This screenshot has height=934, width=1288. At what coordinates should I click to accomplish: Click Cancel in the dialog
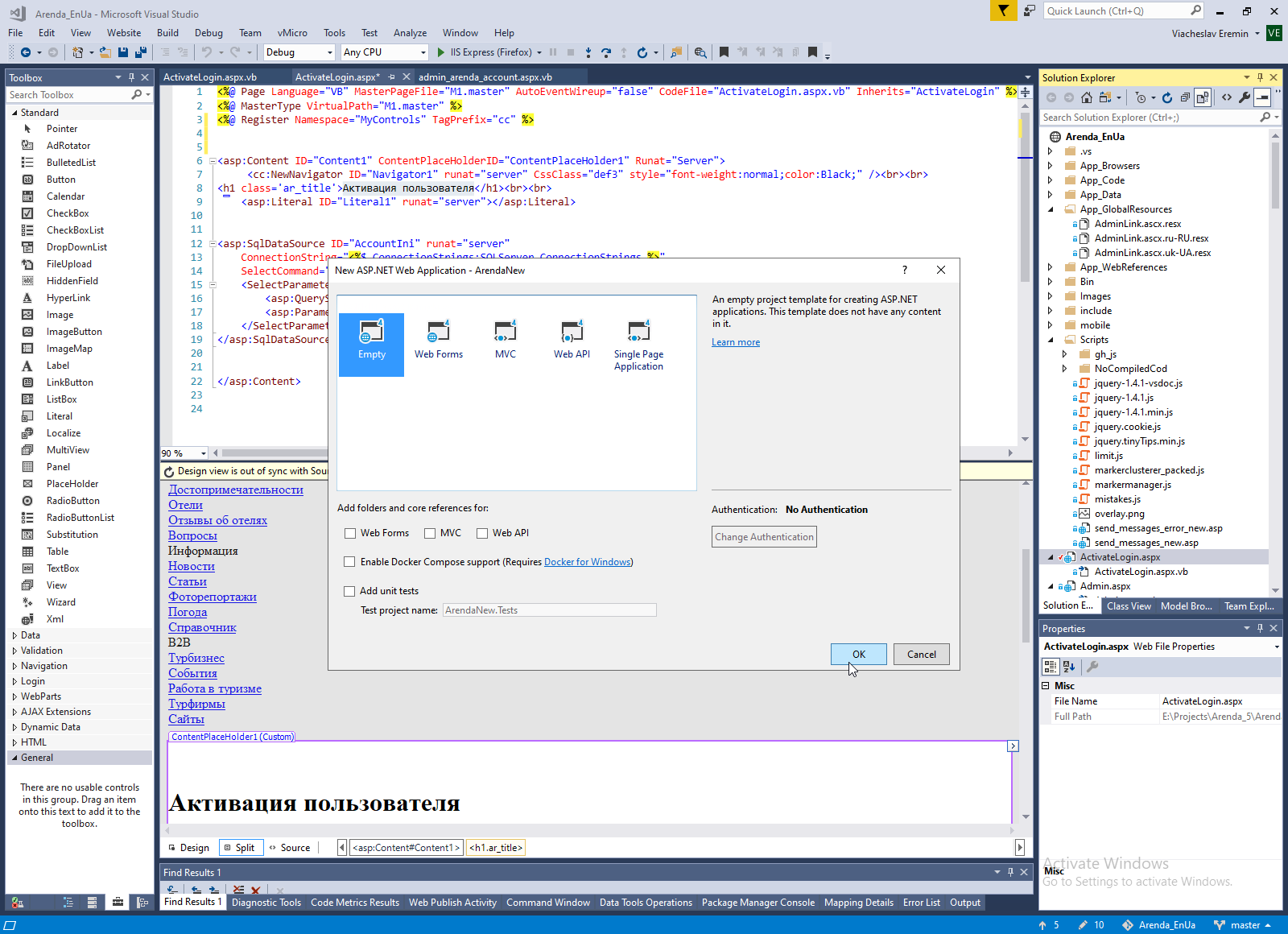click(x=922, y=655)
